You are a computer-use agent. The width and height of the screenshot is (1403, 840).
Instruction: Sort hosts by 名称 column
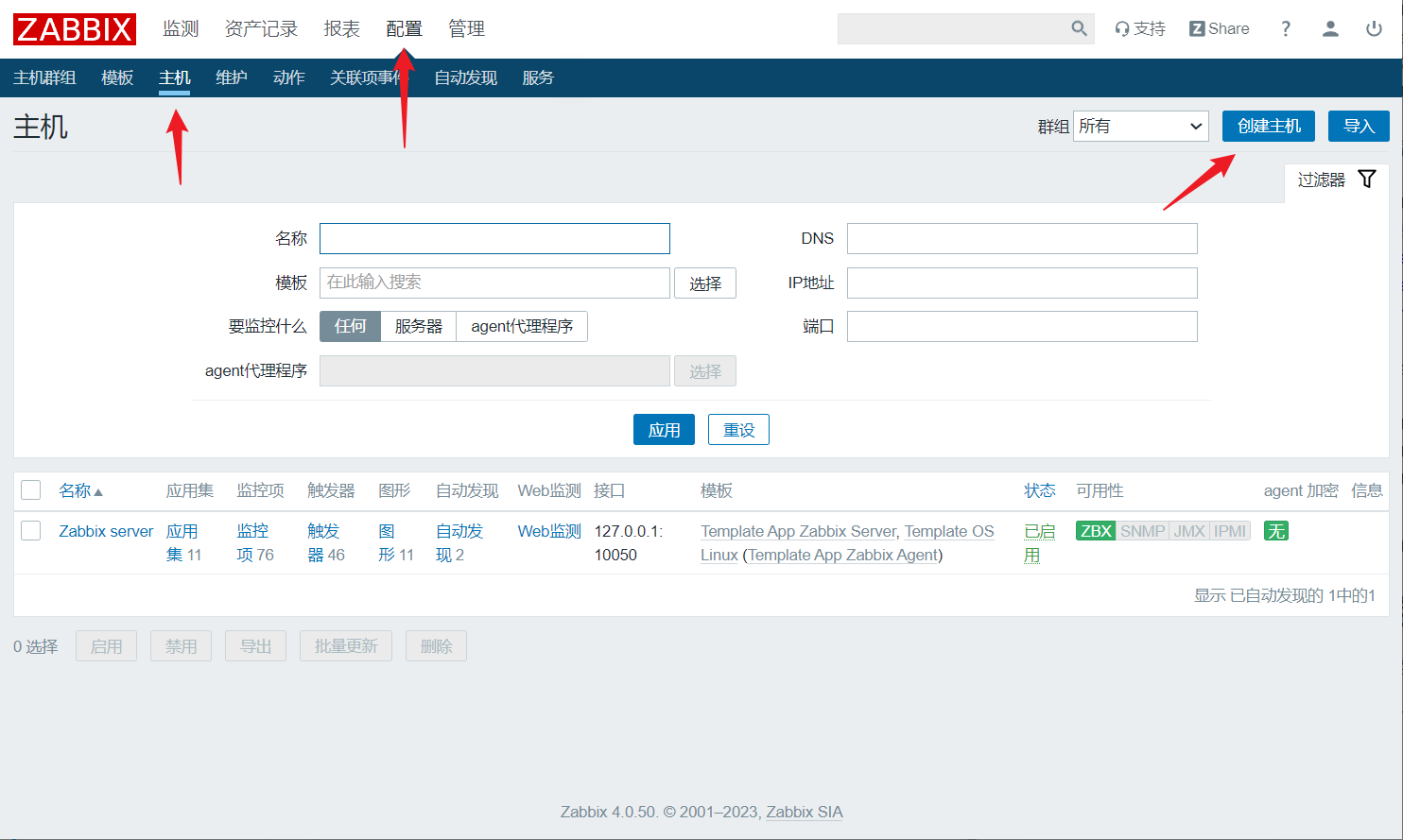(76, 490)
